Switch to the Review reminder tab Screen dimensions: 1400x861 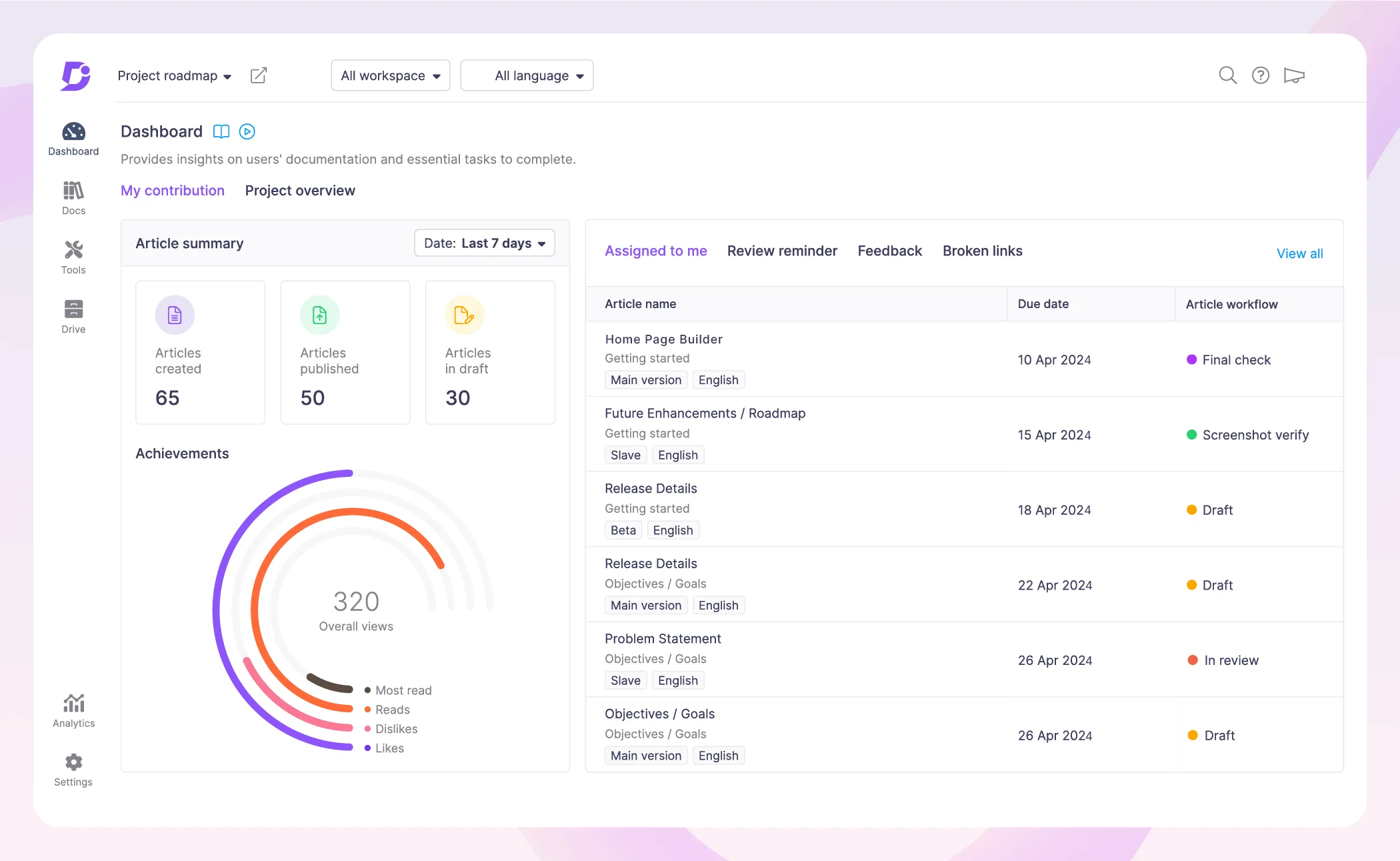(781, 250)
